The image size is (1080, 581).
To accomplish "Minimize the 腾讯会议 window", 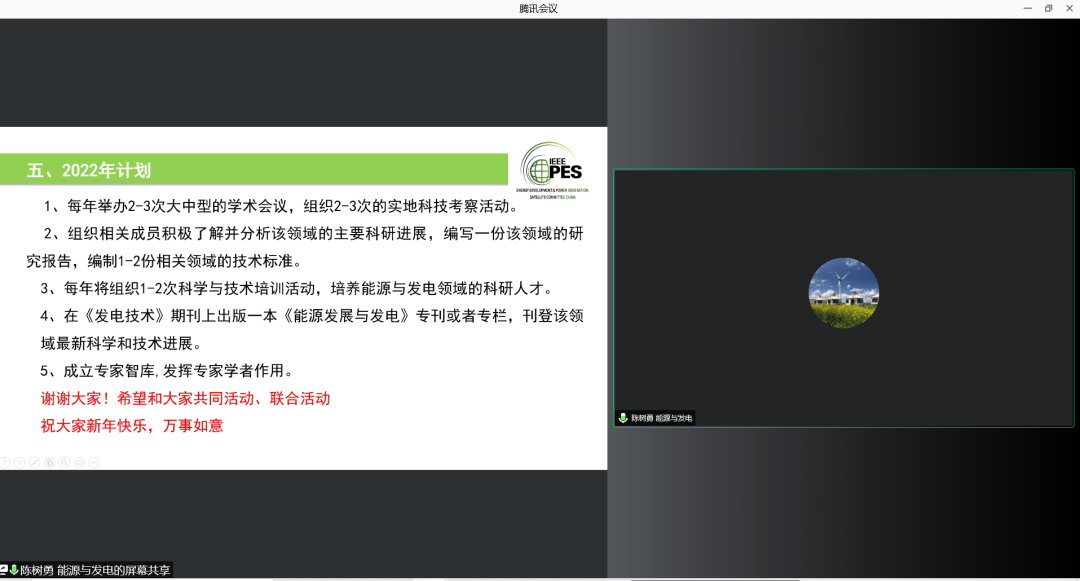I will (x=1028, y=8).
